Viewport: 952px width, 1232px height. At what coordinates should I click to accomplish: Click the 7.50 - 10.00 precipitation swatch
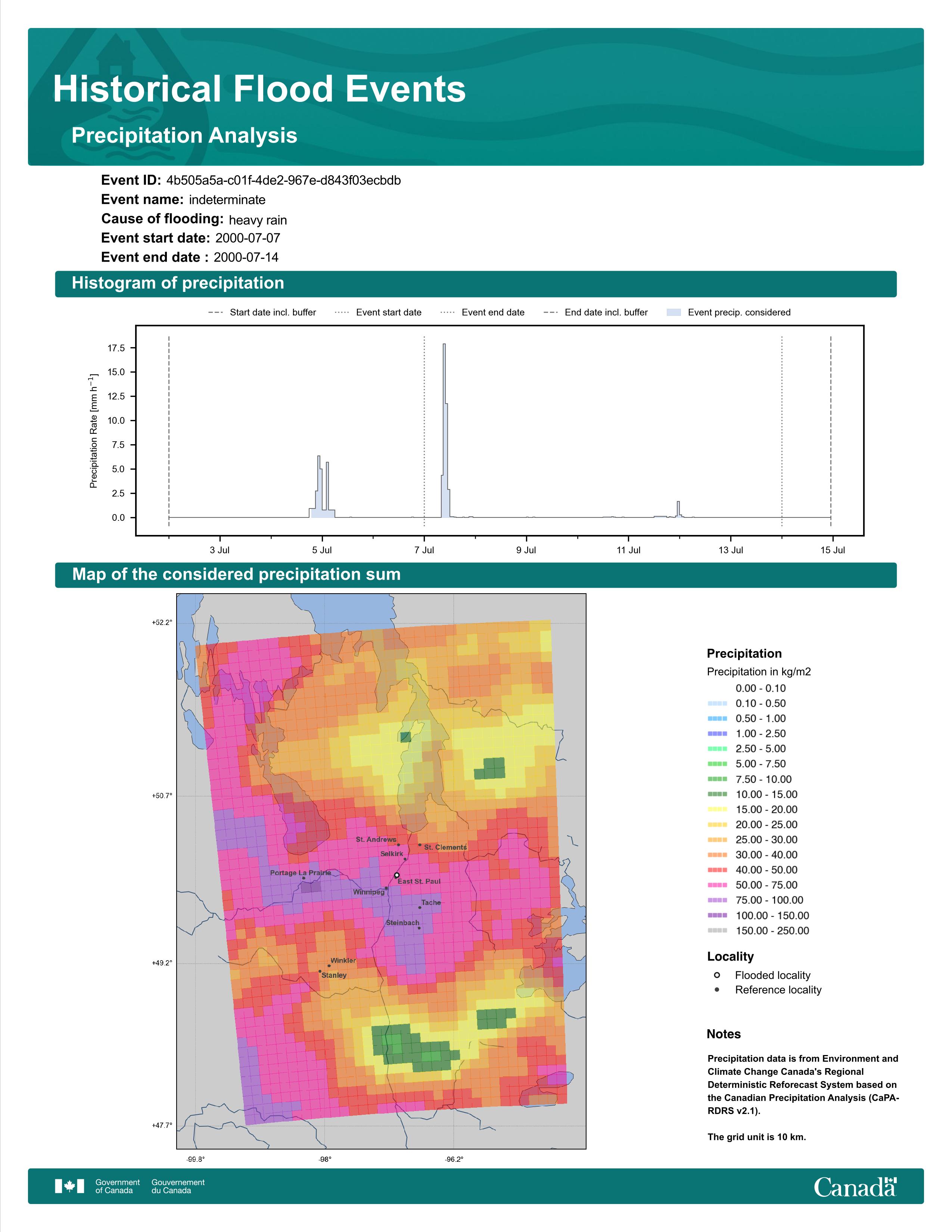point(718,779)
